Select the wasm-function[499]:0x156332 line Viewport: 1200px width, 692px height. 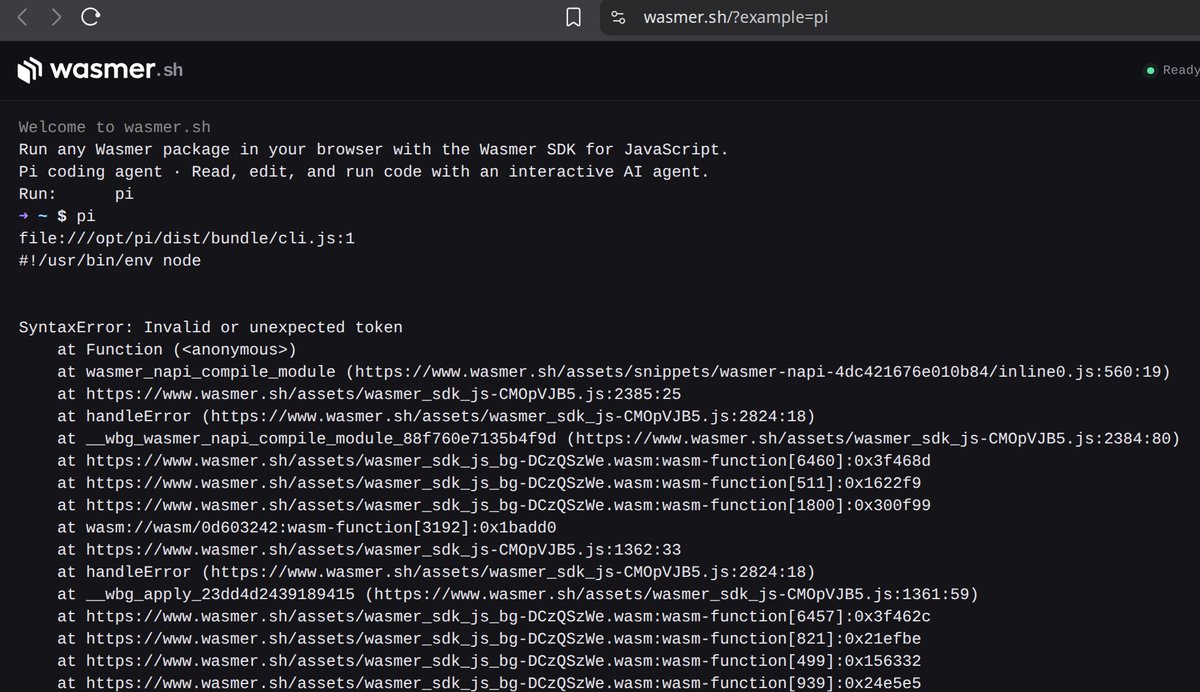pyautogui.click(x=489, y=660)
